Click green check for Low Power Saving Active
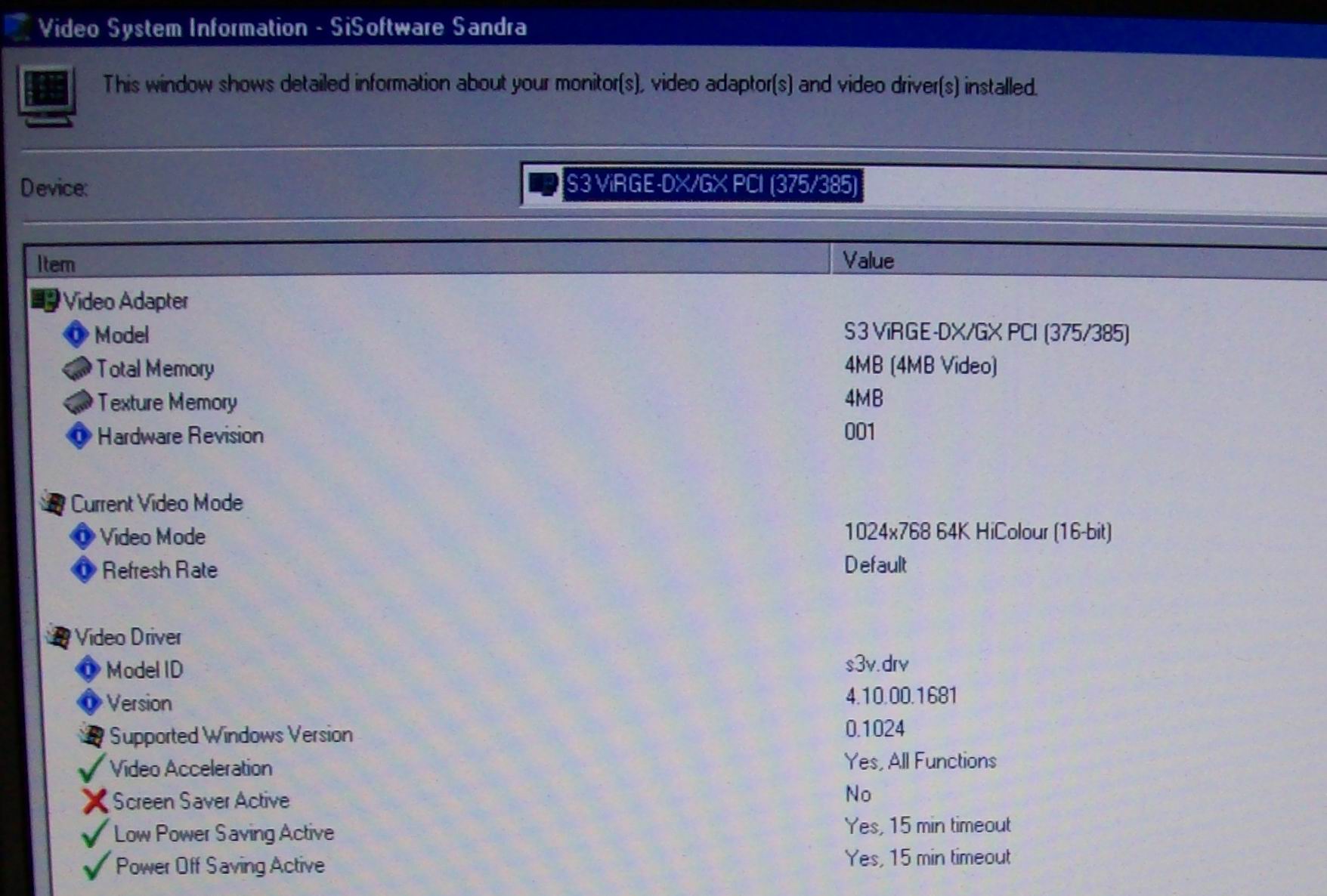1327x896 pixels. tap(95, 833)
